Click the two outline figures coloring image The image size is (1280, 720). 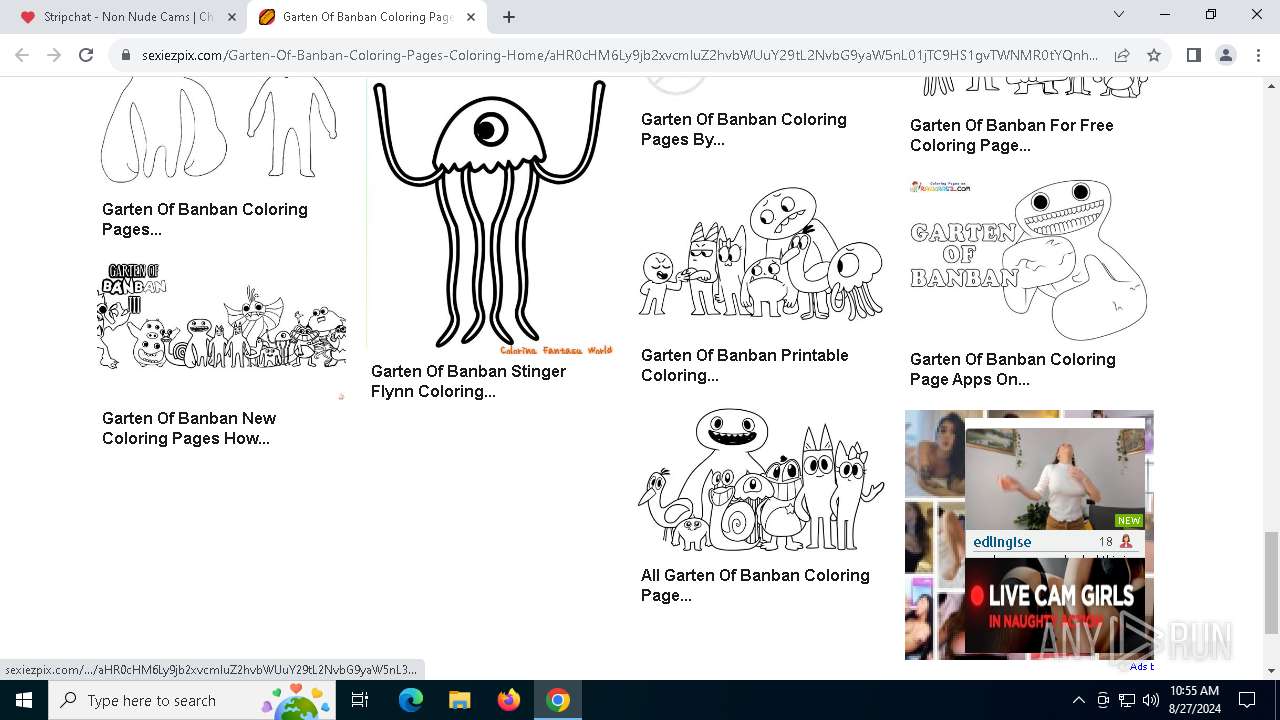pos(222,130)
